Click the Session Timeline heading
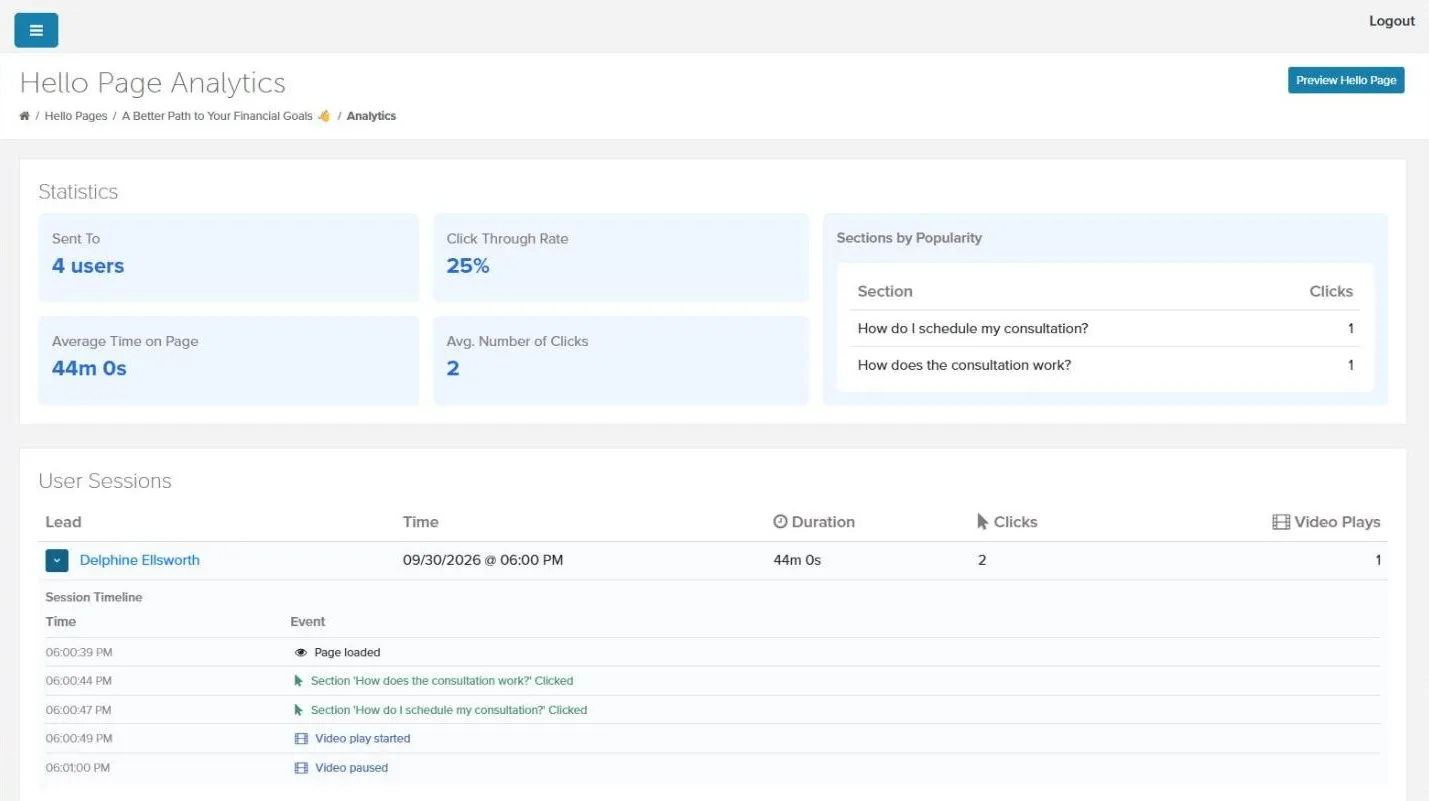The height and width of the screenshot is (801, 1429). click(x=94, y=597)
